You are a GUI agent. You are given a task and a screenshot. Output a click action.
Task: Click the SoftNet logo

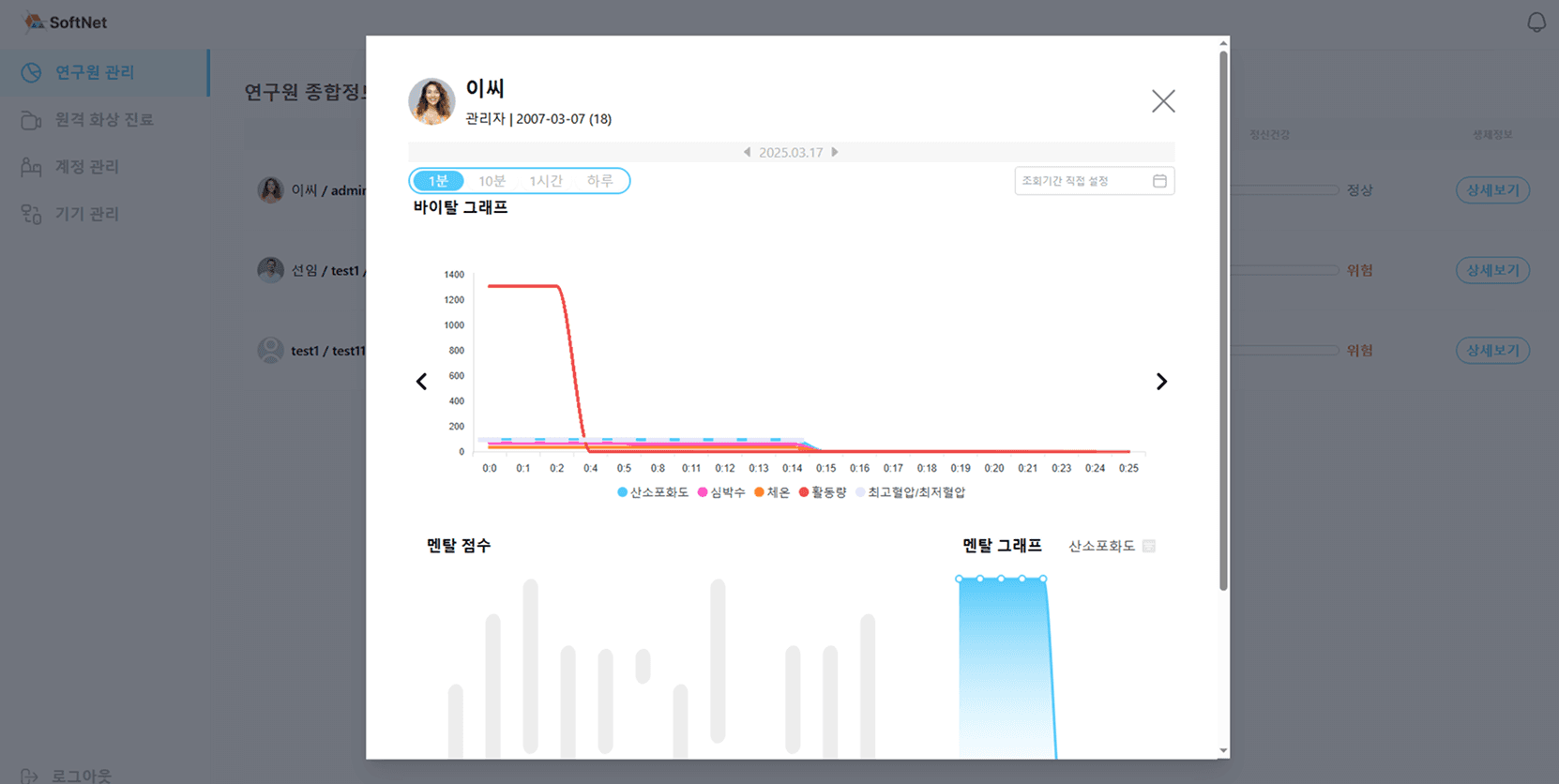(66, 22)
